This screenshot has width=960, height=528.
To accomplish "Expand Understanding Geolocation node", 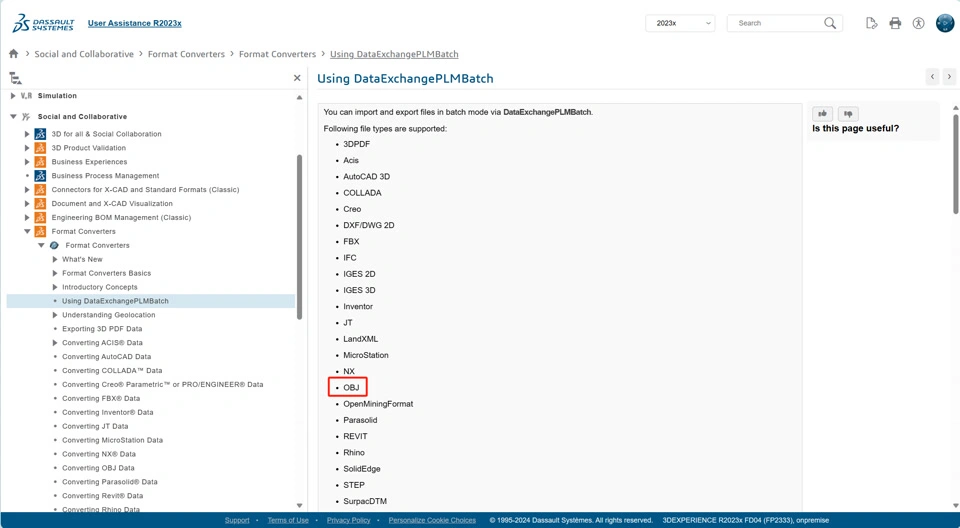I will click(55, 315).
